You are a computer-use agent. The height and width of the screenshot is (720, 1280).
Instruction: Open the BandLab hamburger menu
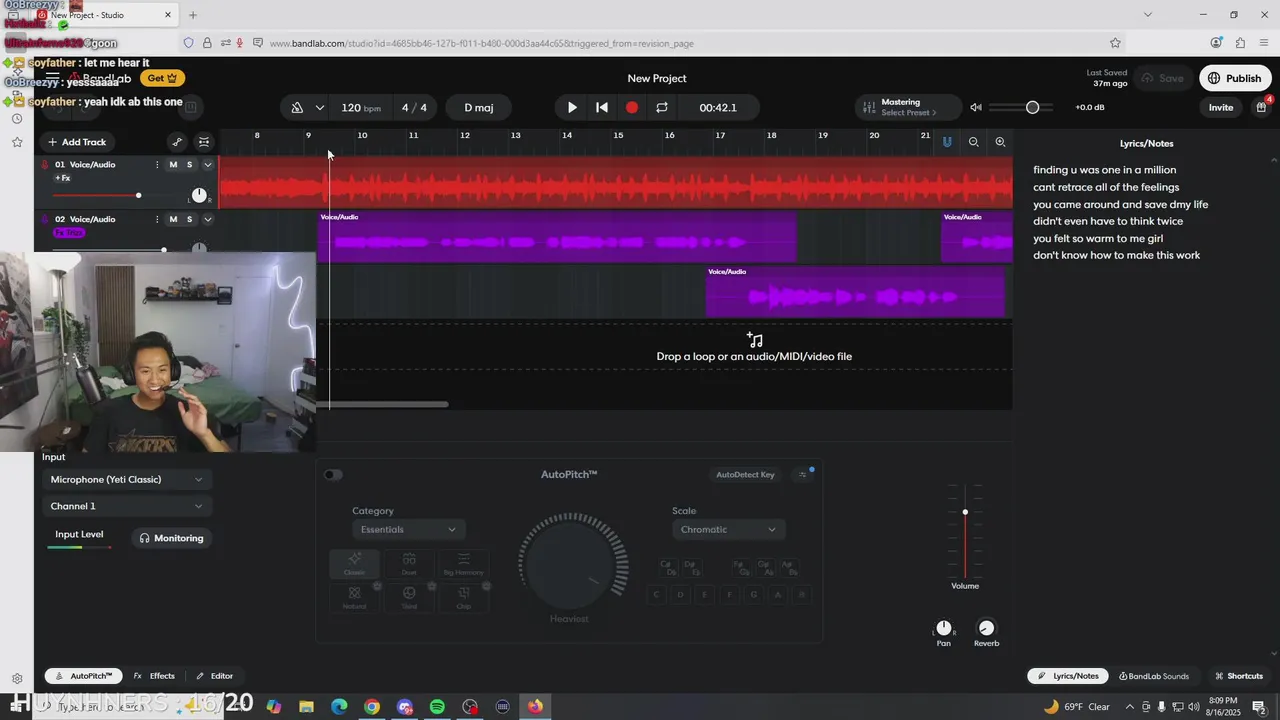point(52,78)
